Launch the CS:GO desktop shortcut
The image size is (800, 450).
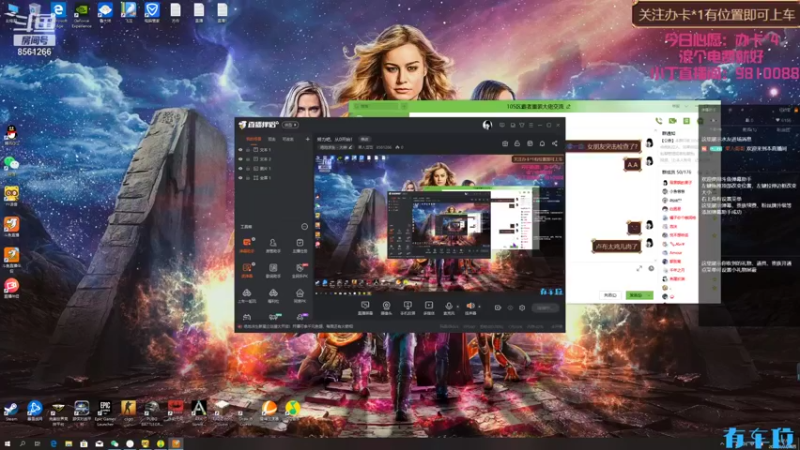[x=129, y=410]
